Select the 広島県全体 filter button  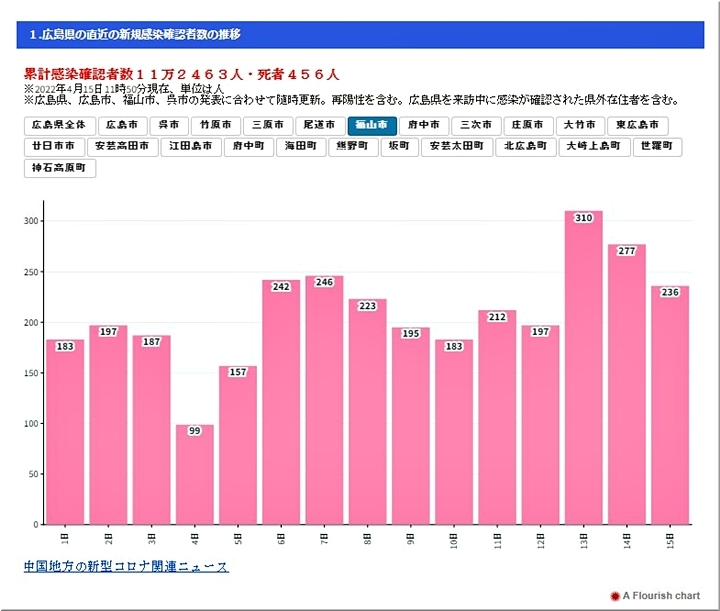coord(60,126)
